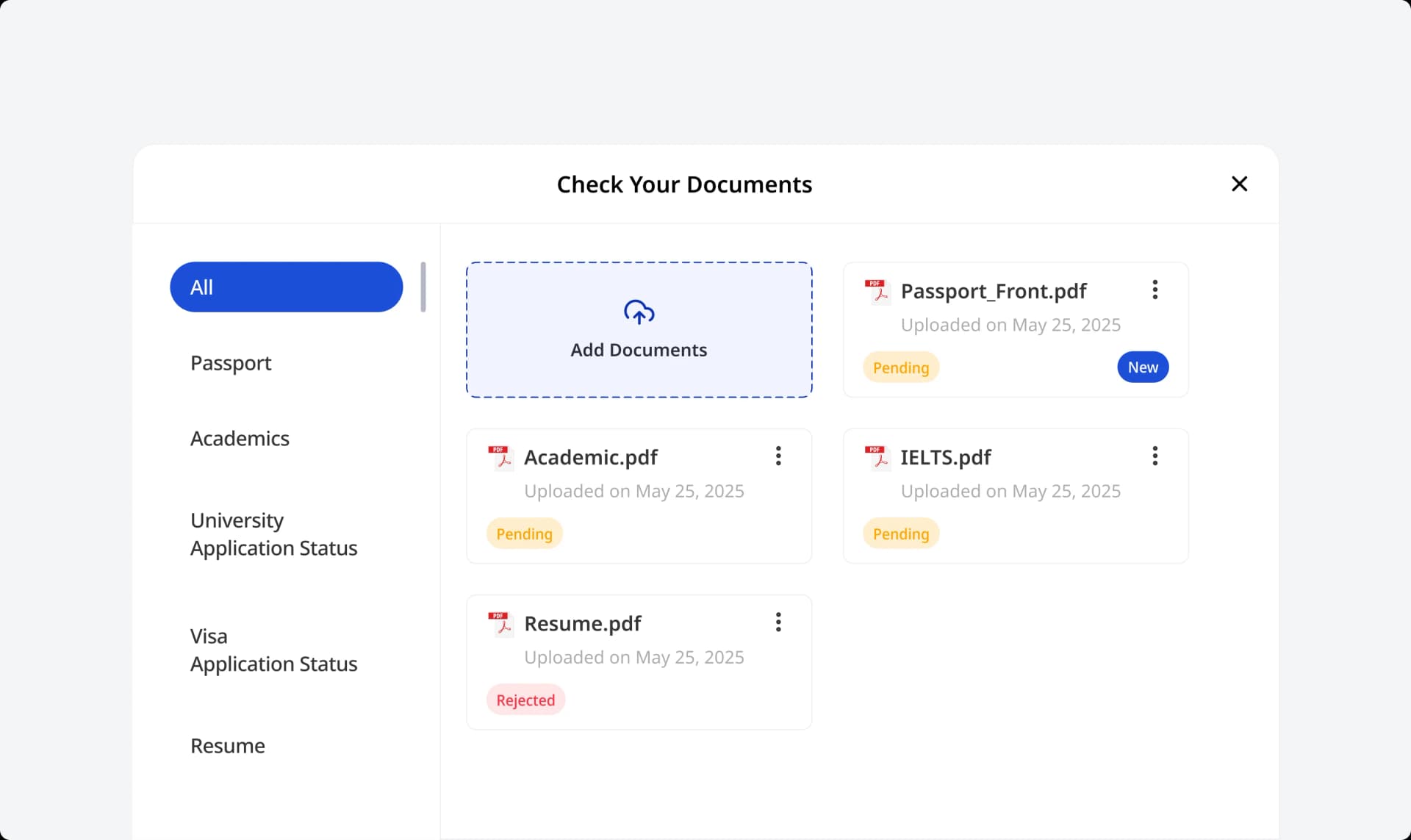The image size is (1411, 840).
Task: Click the PDF icon beside Academic.pdf
Action: [x=500, y=457]
